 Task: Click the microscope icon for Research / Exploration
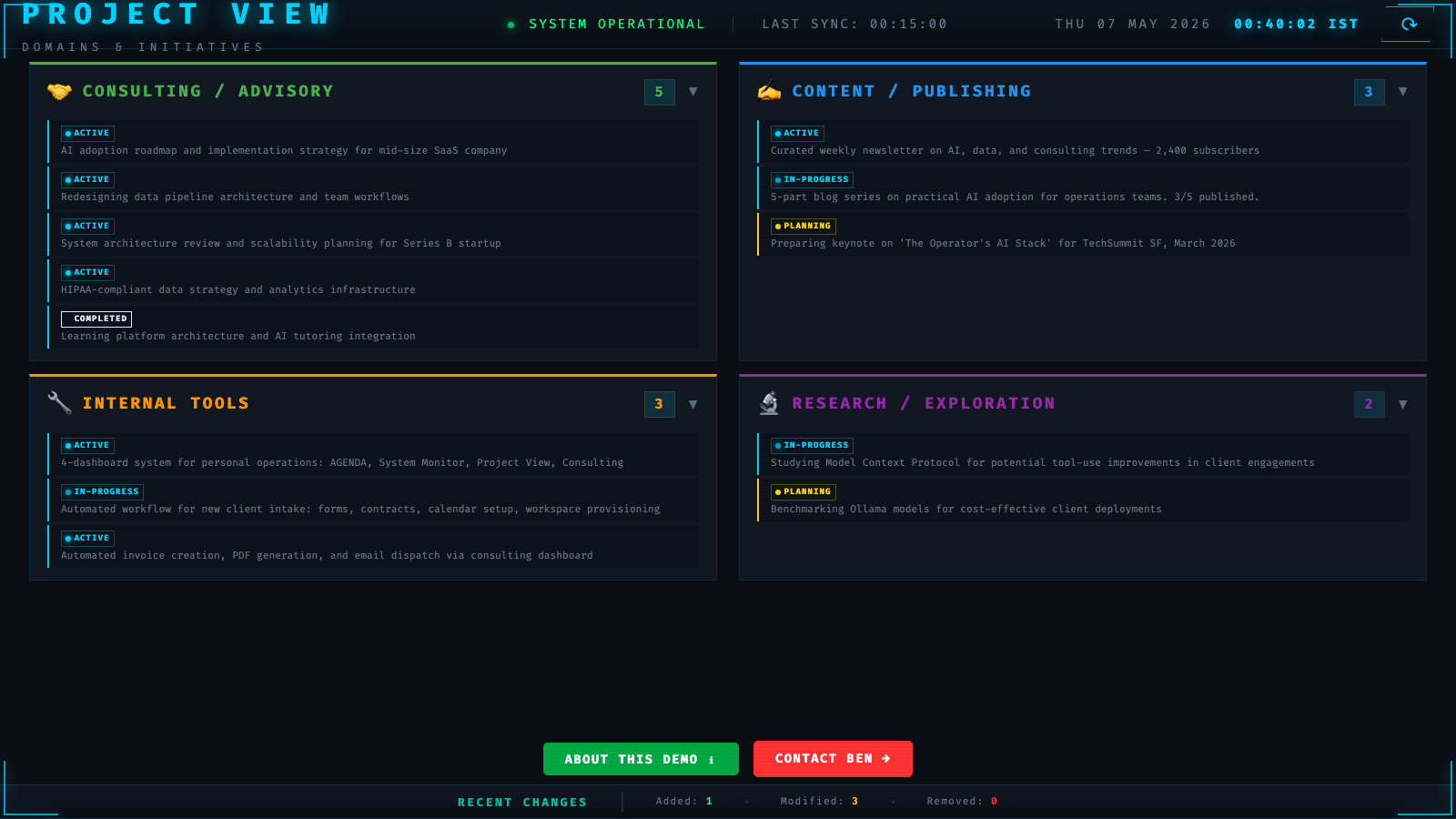(x=769, y=403)
